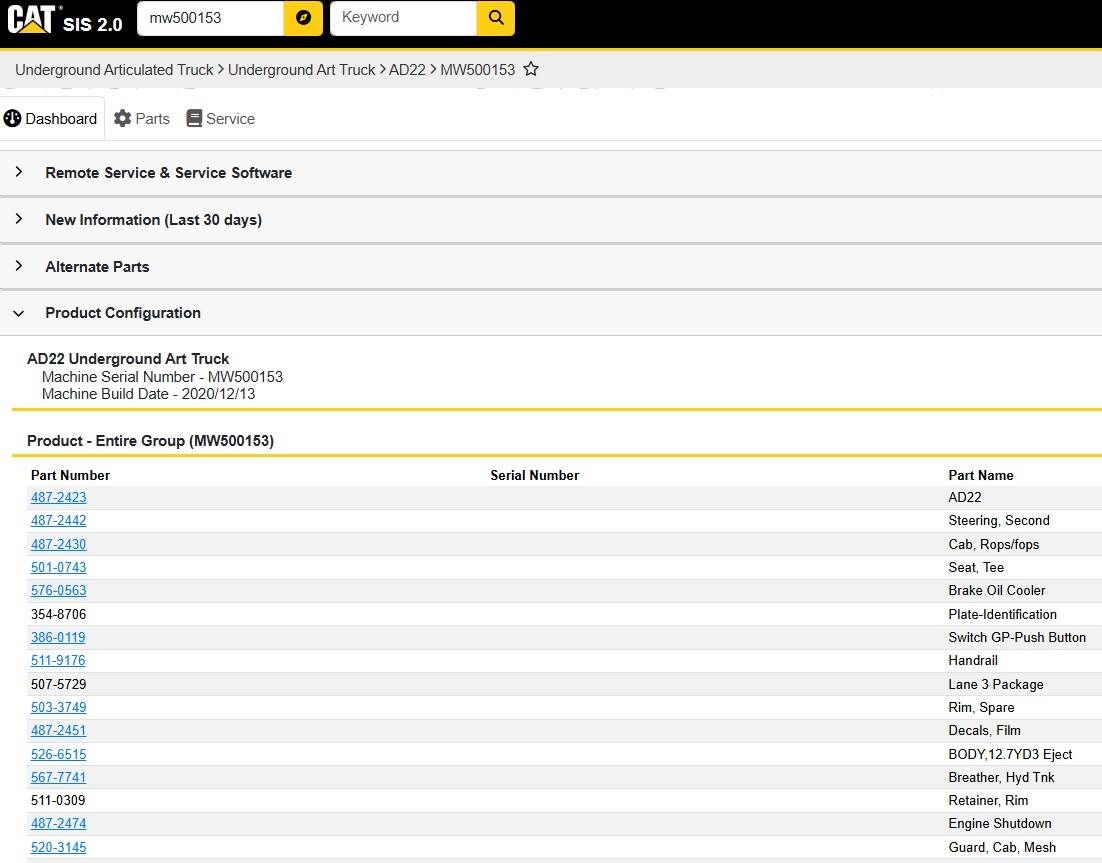
Task: Expand the Alternate Parts section
Action: (x=551, y=266)
